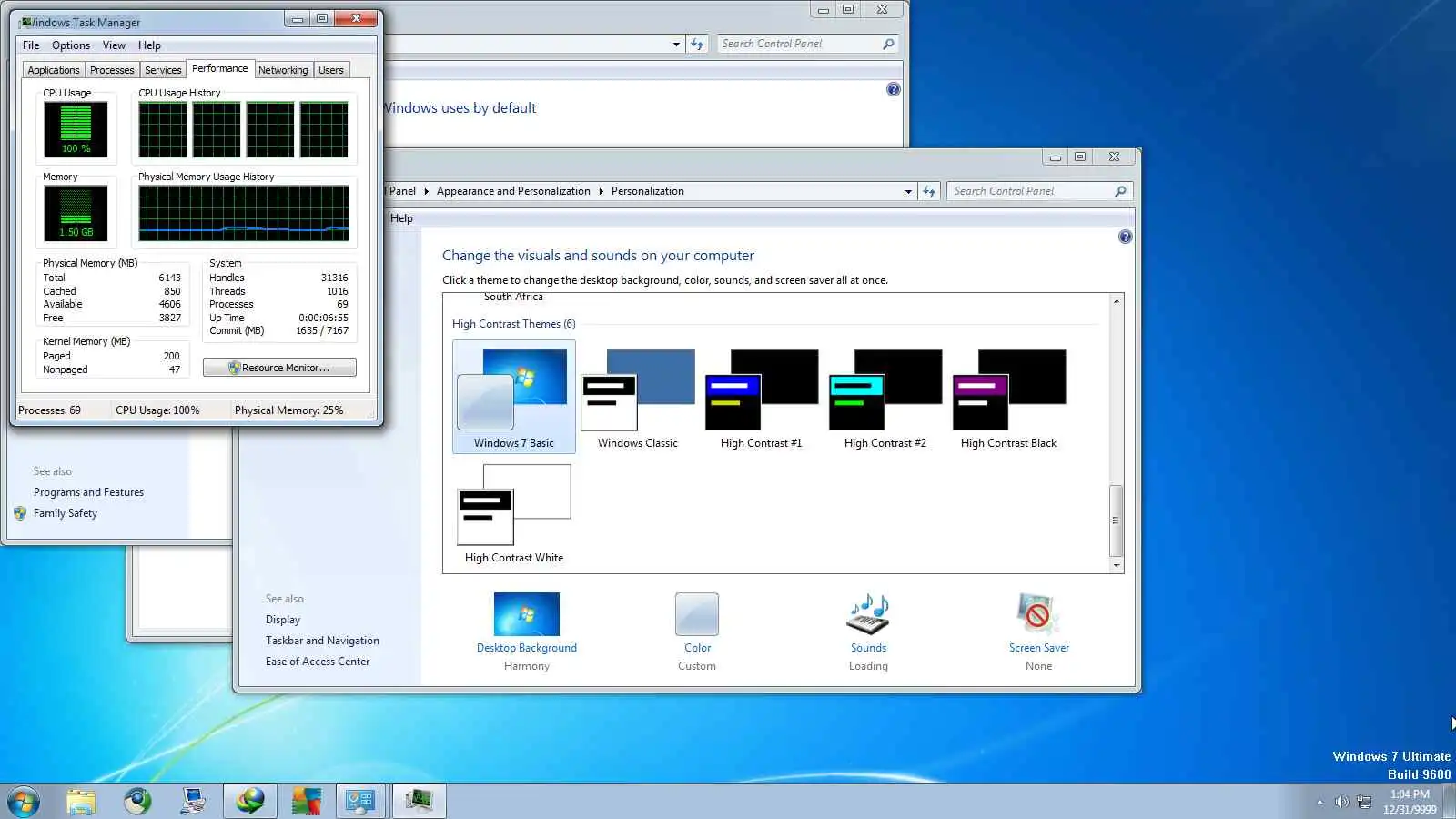
Task: Click the Memory 1.50 GB gauge
Action: (76, 212)
